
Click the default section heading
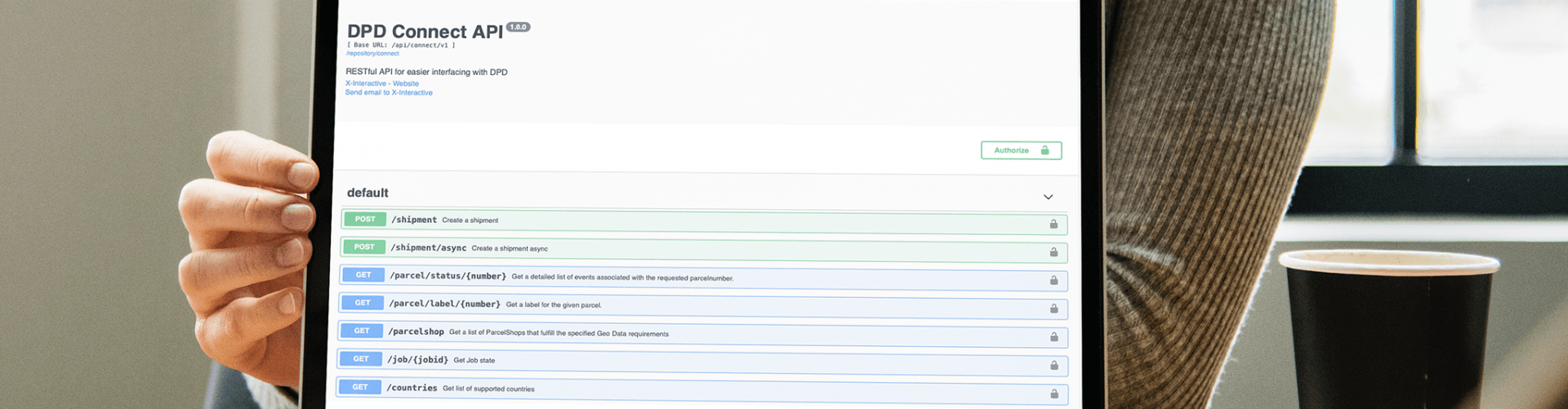tap(367, 193)
